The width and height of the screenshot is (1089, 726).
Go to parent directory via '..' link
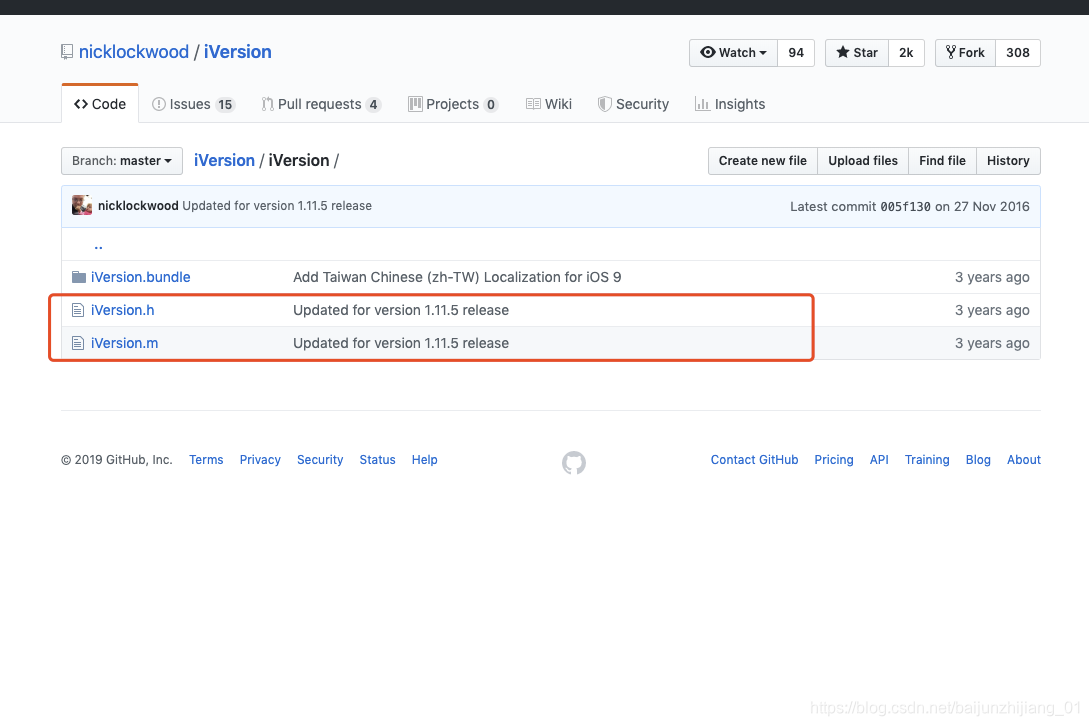98,245
